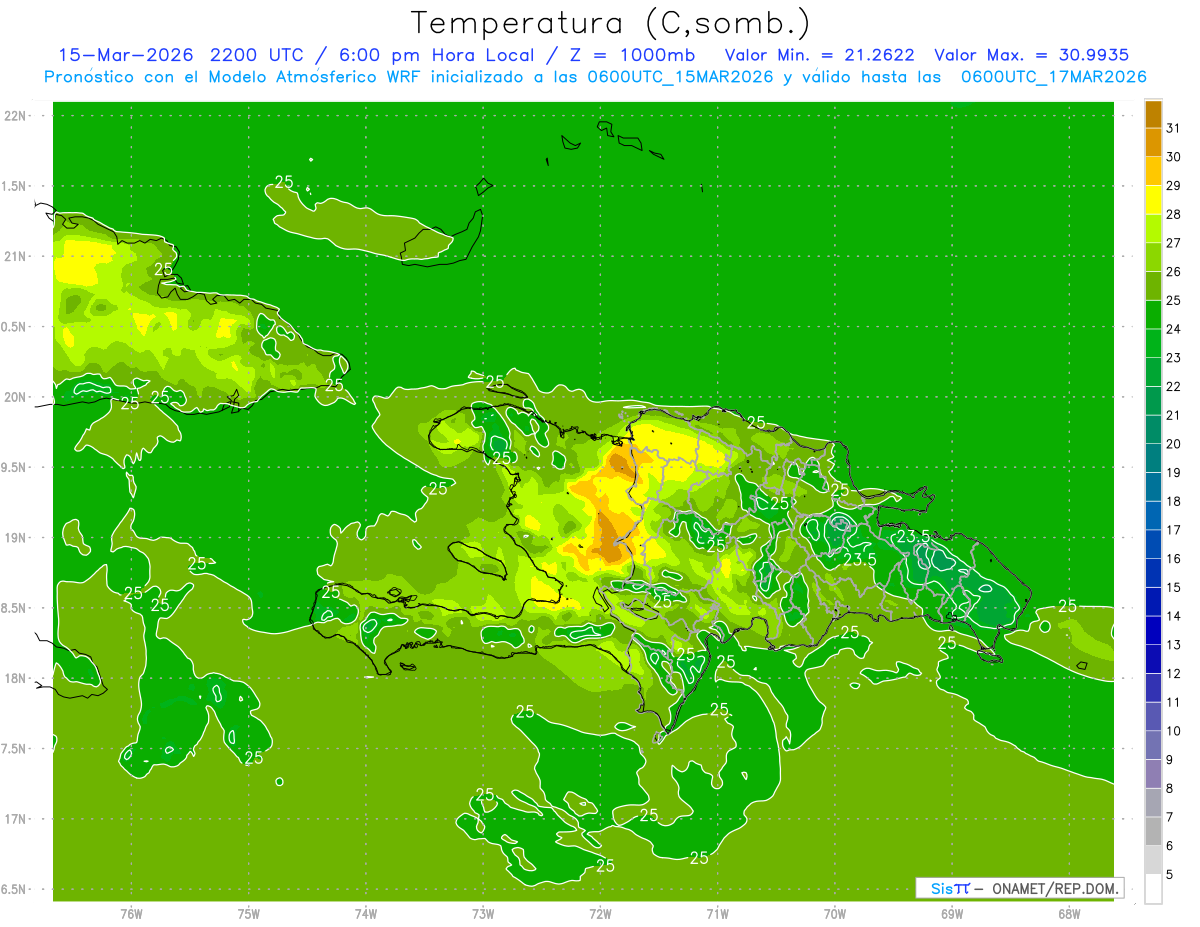Screen dimensions: 1200x927
Task: Click the '76W' longitude axis label
Action: 131,914
